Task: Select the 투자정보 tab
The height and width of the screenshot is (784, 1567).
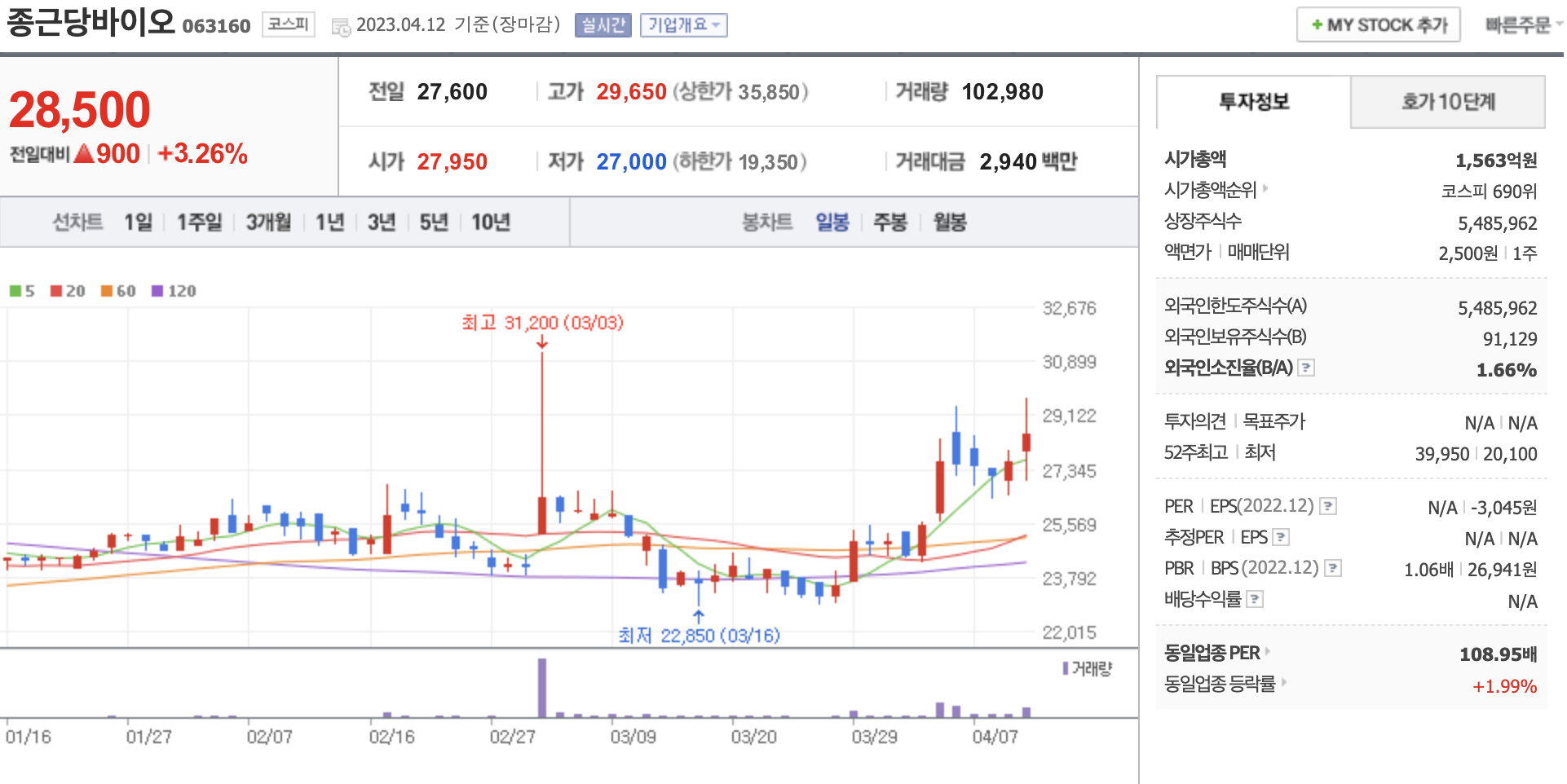Action: 1253,102
